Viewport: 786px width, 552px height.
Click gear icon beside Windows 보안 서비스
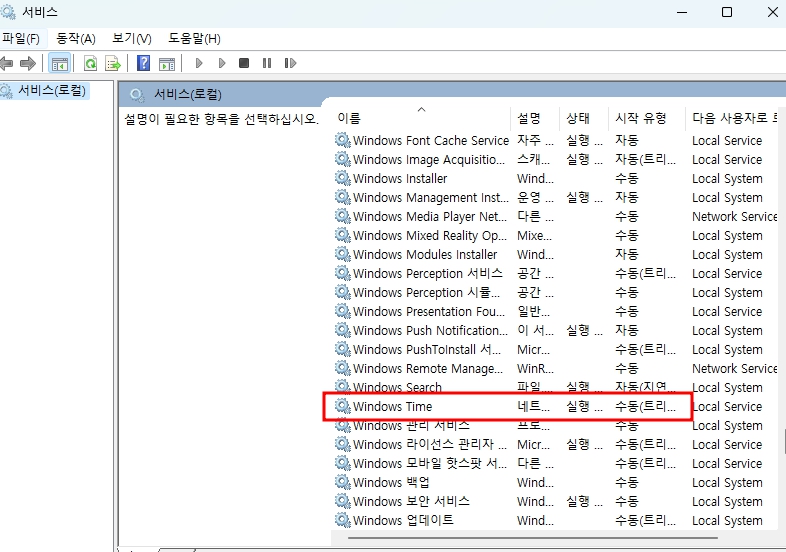(343, 501)
